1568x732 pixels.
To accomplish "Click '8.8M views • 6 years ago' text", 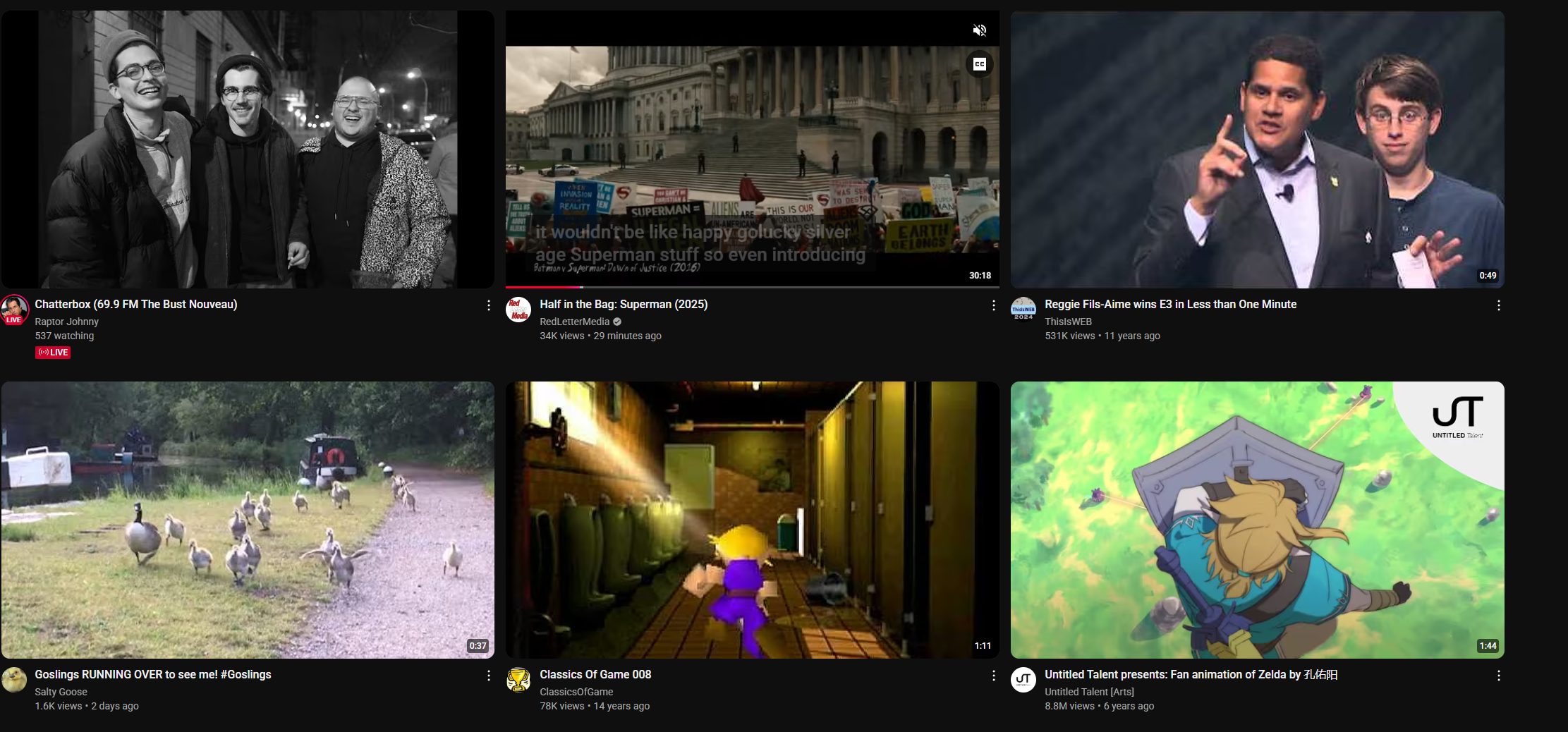I will tap(1100, 706).
